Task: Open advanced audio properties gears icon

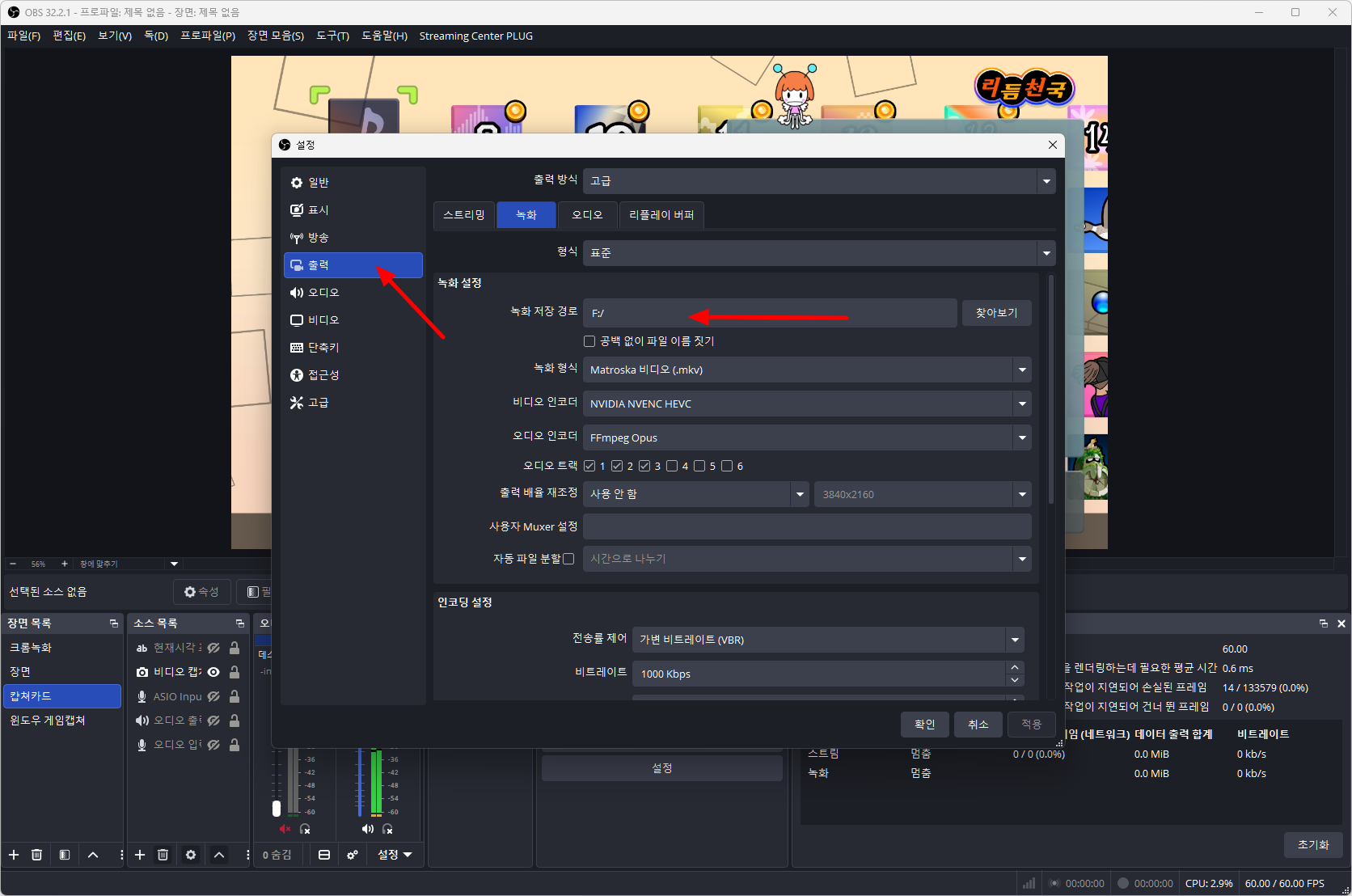Action: [x=353, y=855]
